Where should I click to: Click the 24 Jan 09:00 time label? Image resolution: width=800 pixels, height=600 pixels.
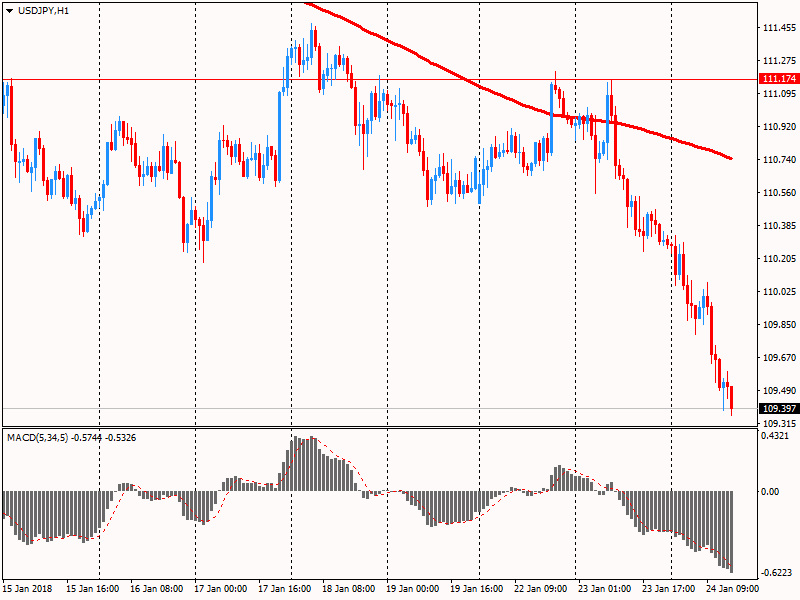(732, 589)
